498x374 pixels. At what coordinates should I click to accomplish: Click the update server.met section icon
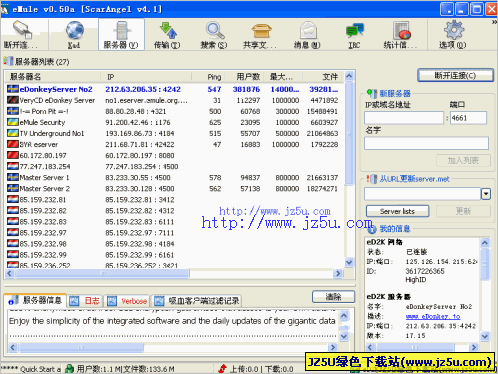pyautogui.click(x=372, y=179)
